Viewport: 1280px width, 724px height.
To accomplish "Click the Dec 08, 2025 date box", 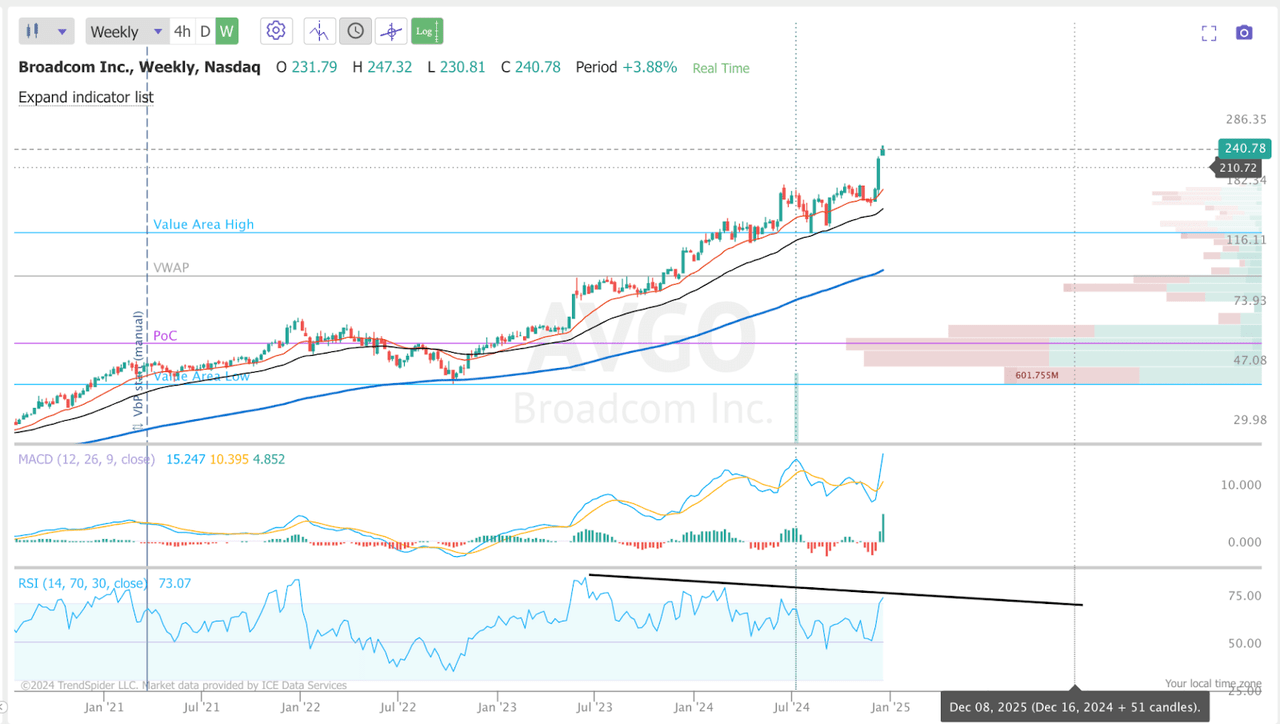I will (1076, 707).
